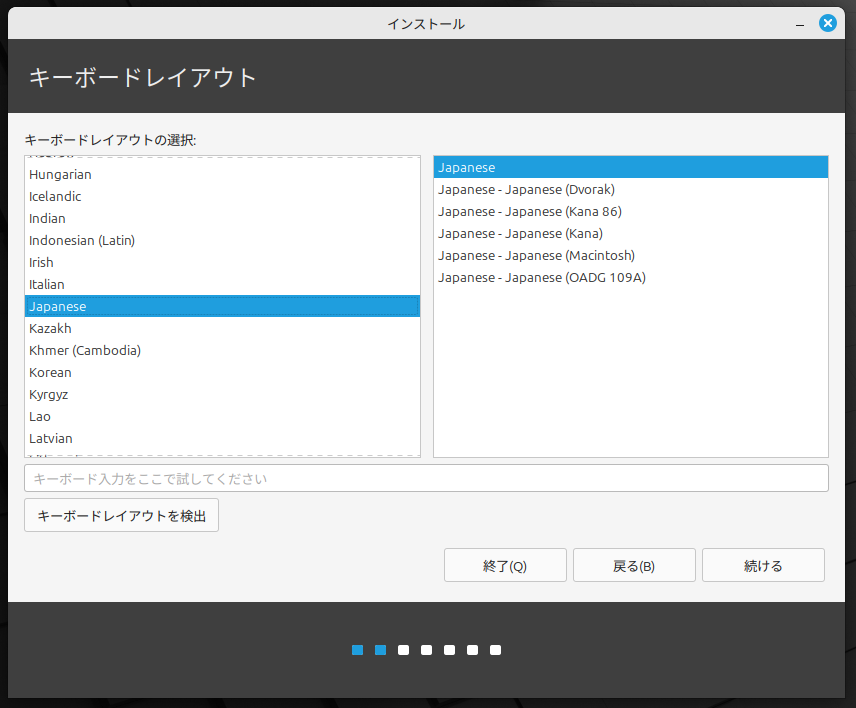
Task: Select Hungarian keyboard layout
Action: pos(60,175)
